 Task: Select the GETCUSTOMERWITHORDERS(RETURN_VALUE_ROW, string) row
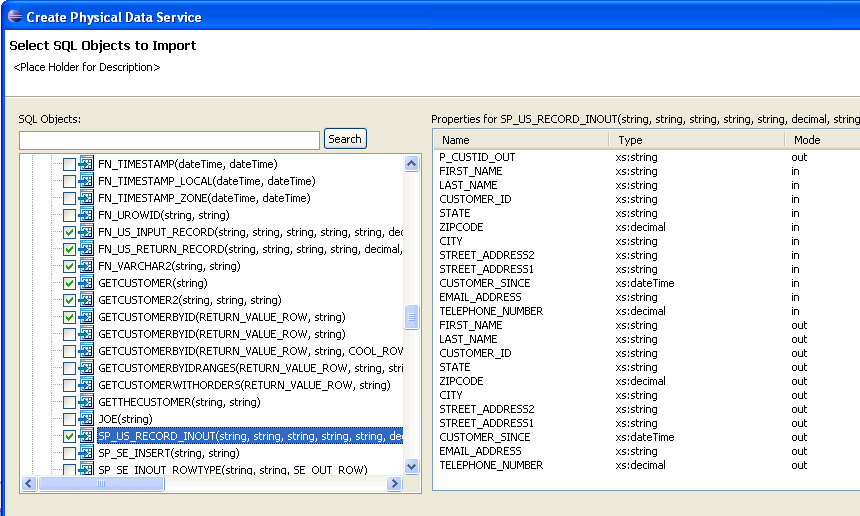tap(244, 385)
